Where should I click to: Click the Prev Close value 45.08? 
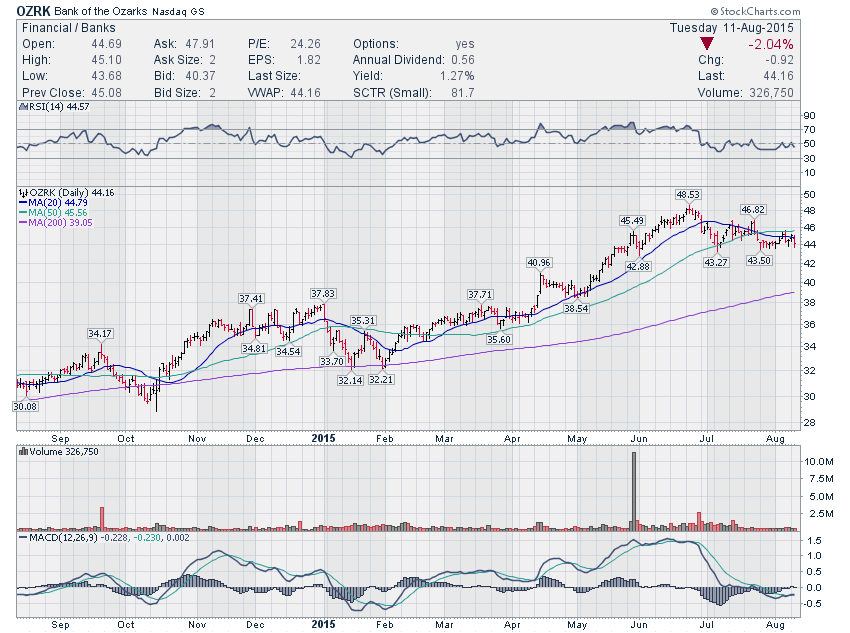106,93
